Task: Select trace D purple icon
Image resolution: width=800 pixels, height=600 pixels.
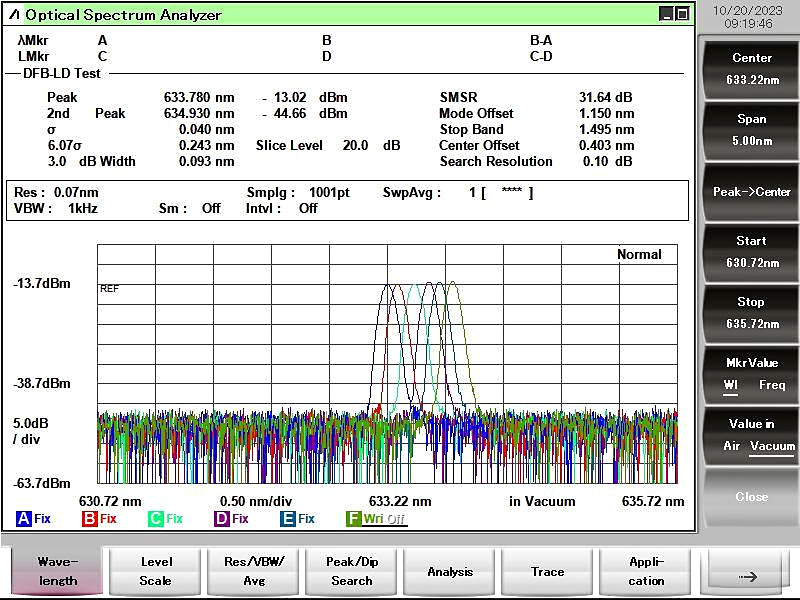Action: coord(221,519)
